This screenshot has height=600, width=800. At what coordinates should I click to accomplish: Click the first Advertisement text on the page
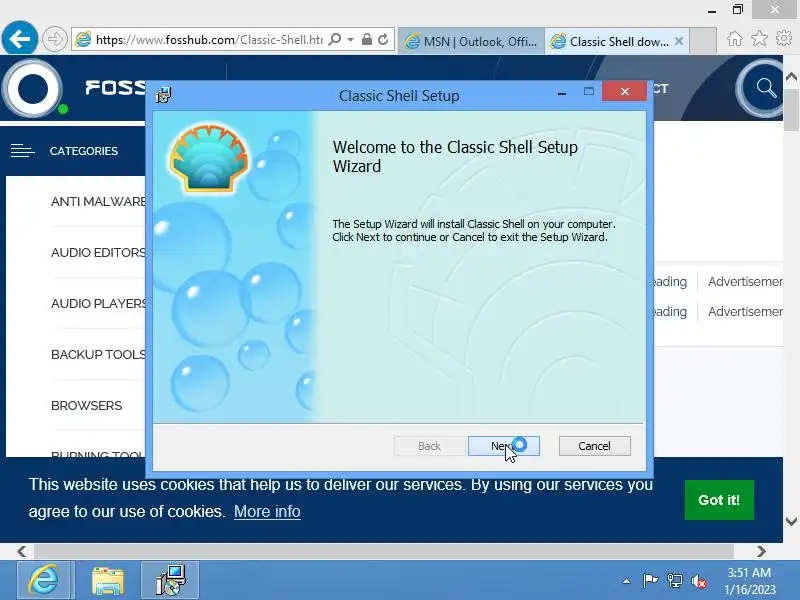click(x=745, y=282)
